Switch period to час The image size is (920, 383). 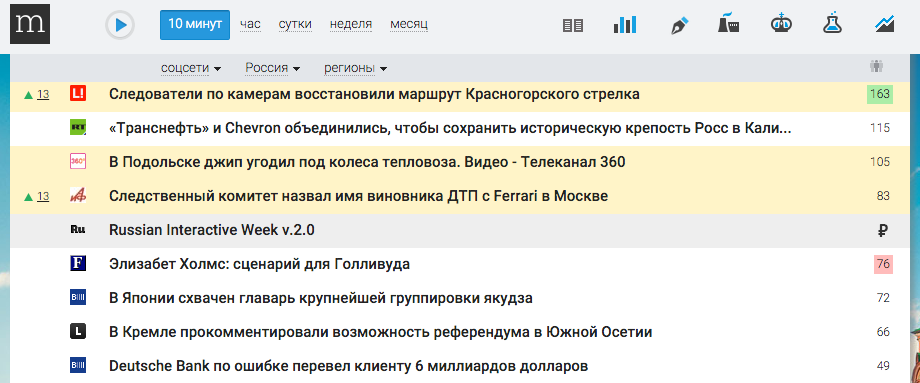point(250,25)
